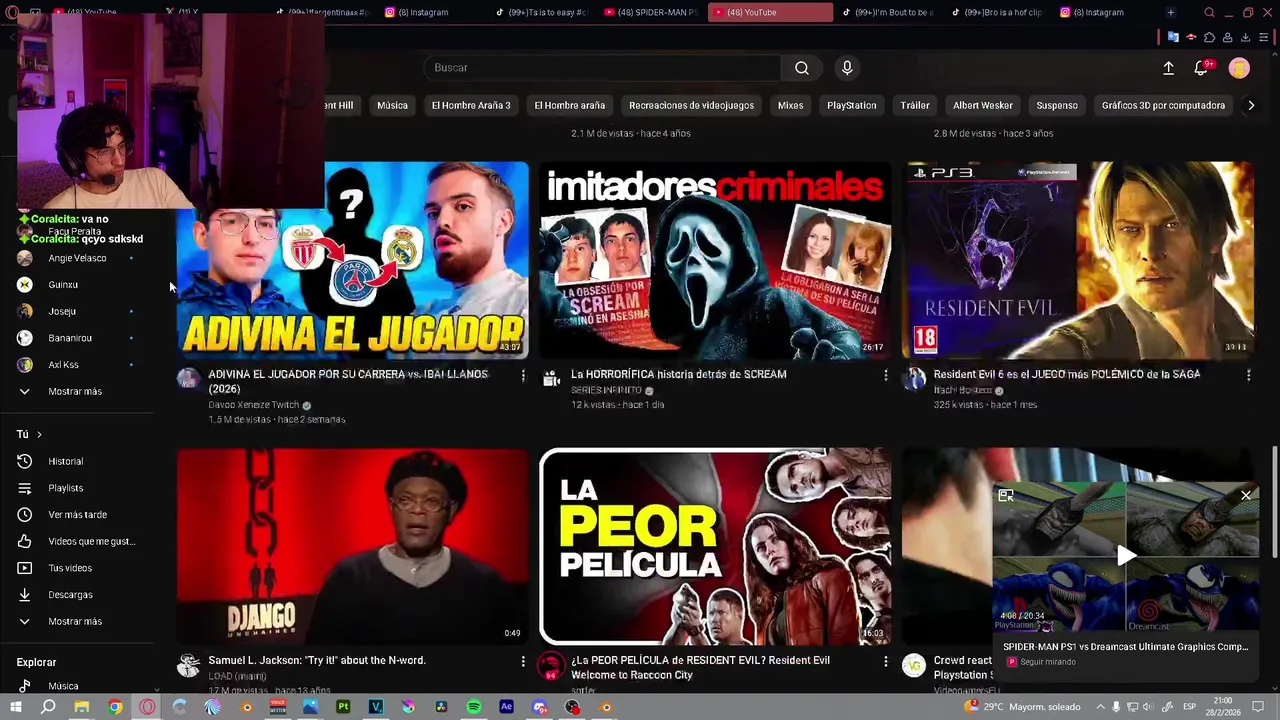
Task: Open Google Chrome from the taskbar
Action: pyautogui.click(x=115, y=707)
